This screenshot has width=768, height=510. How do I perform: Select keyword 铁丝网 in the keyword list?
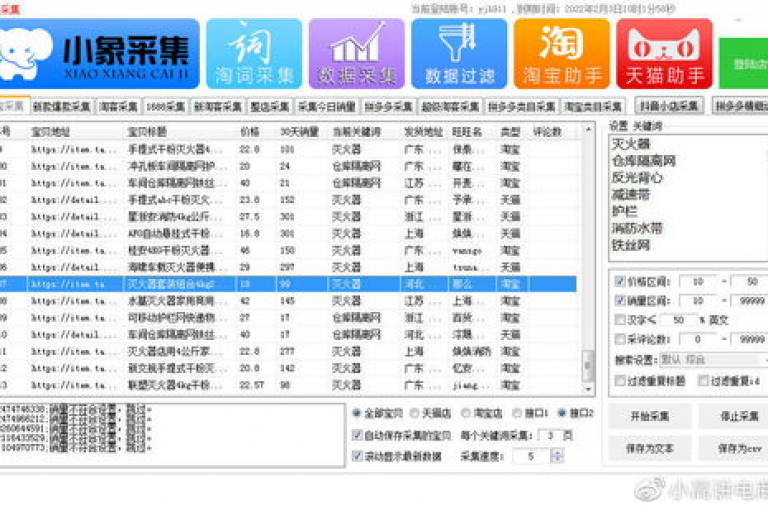[631, 245]
